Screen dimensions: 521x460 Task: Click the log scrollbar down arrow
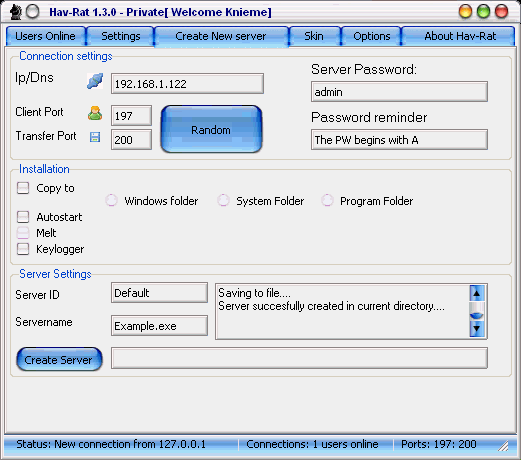pos(477,329)
